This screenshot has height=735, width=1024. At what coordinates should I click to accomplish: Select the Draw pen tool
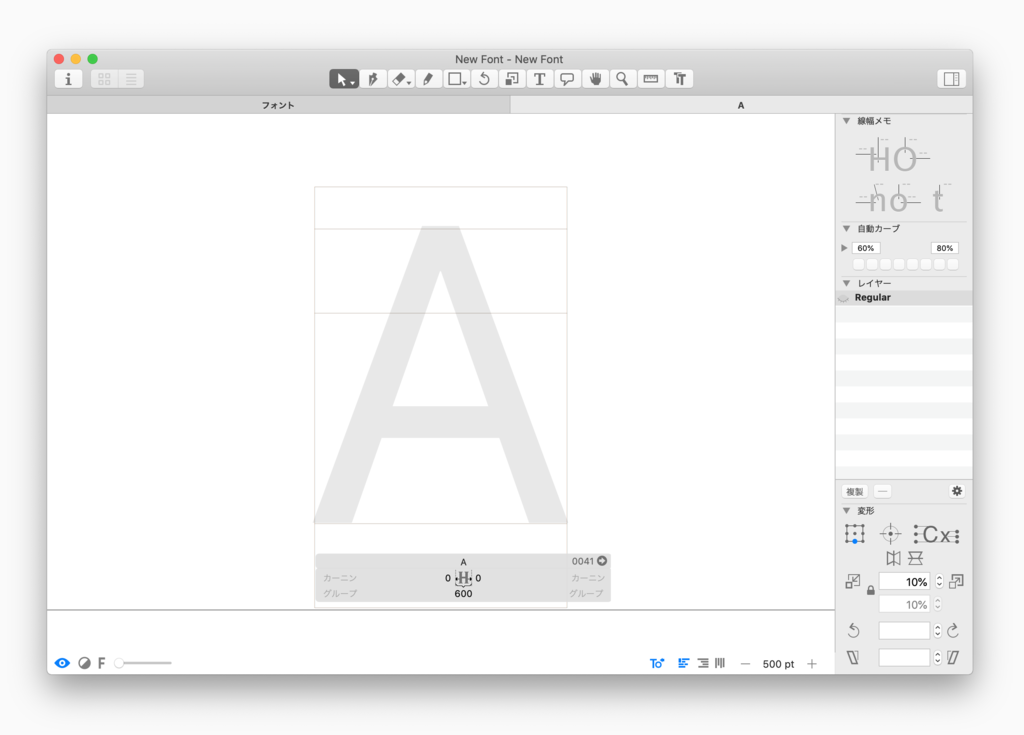tap(372, 79)
